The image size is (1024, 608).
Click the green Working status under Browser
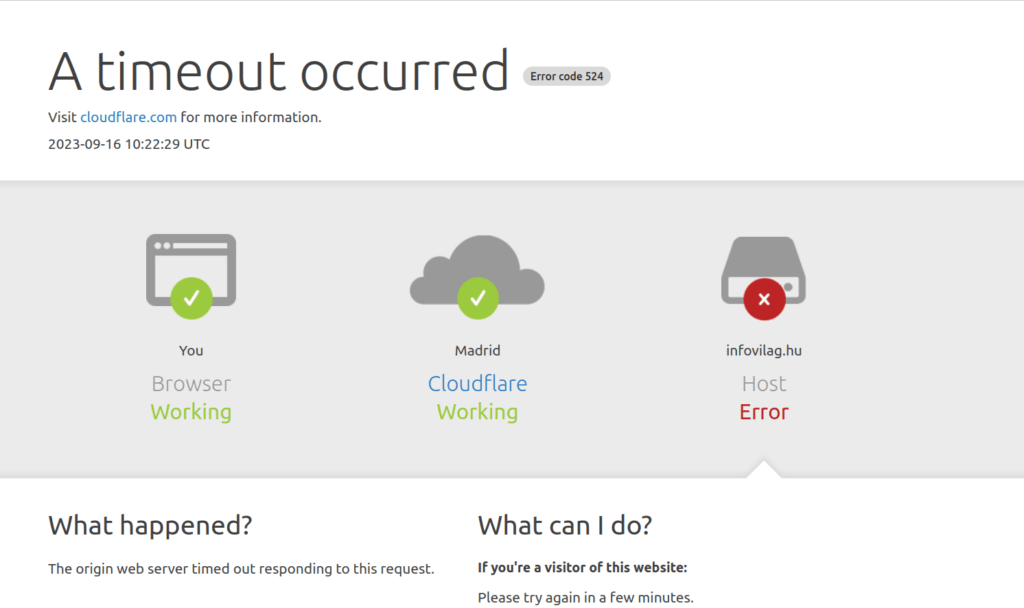[x=191, y=412]
